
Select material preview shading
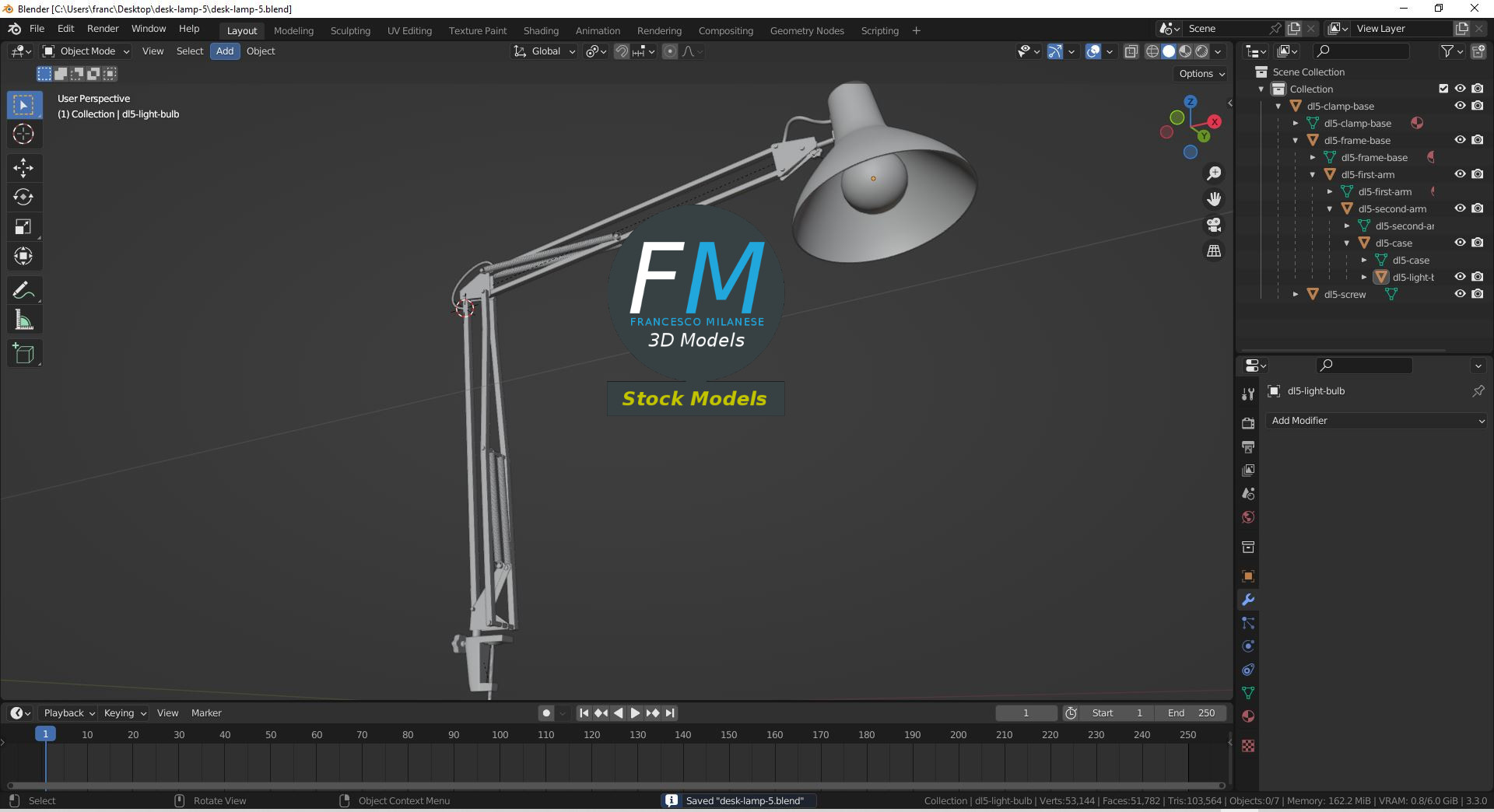coord(1185,51)
